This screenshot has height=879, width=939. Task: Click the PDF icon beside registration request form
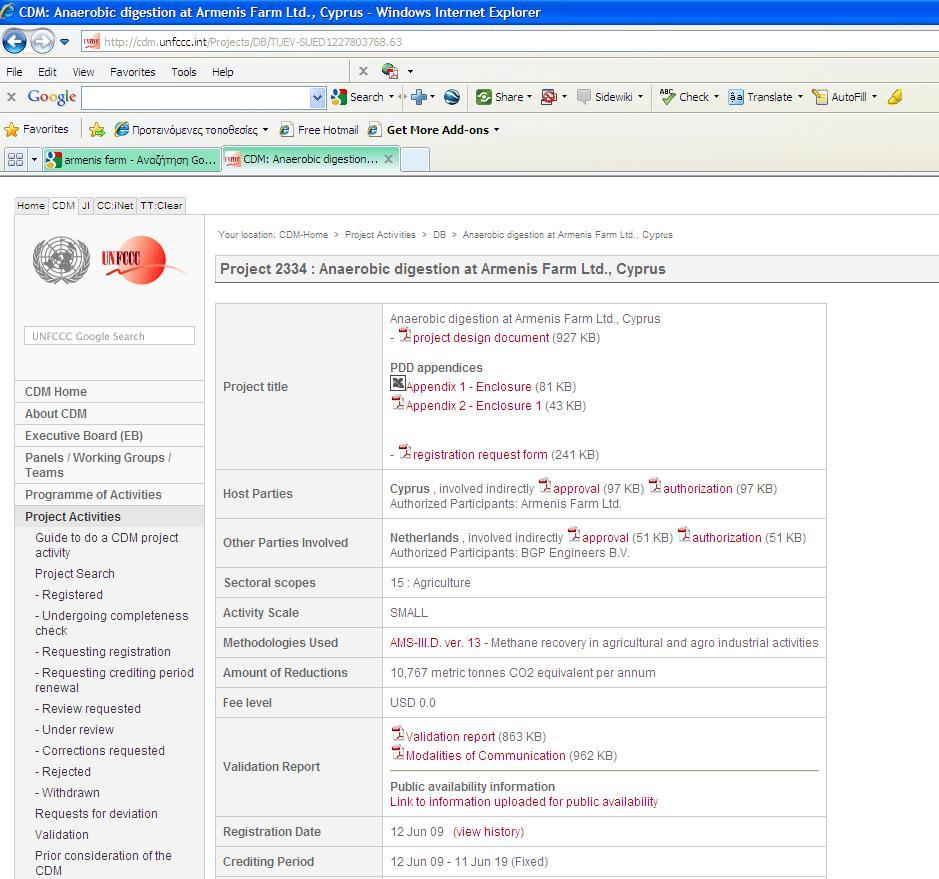(x=405, y=452)
